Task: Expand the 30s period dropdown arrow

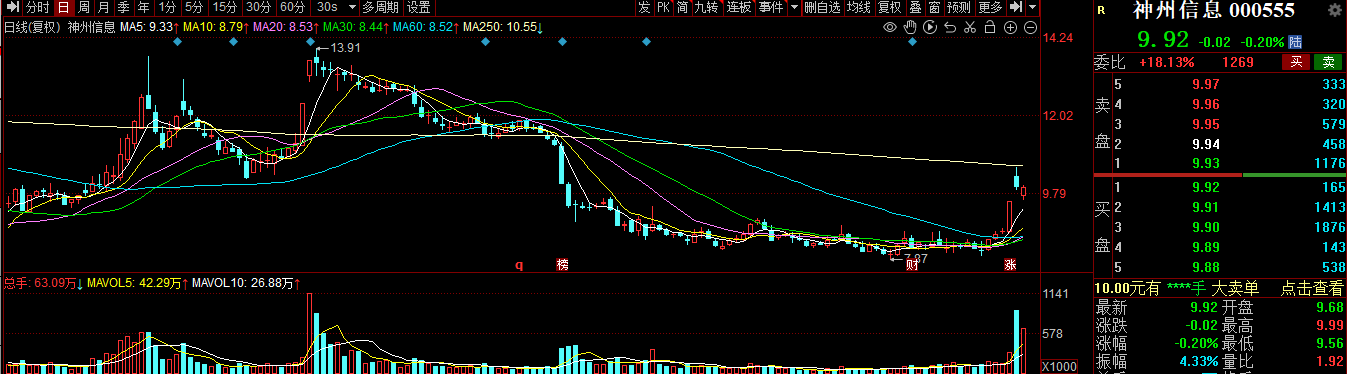Action: [x=351, y=7]
